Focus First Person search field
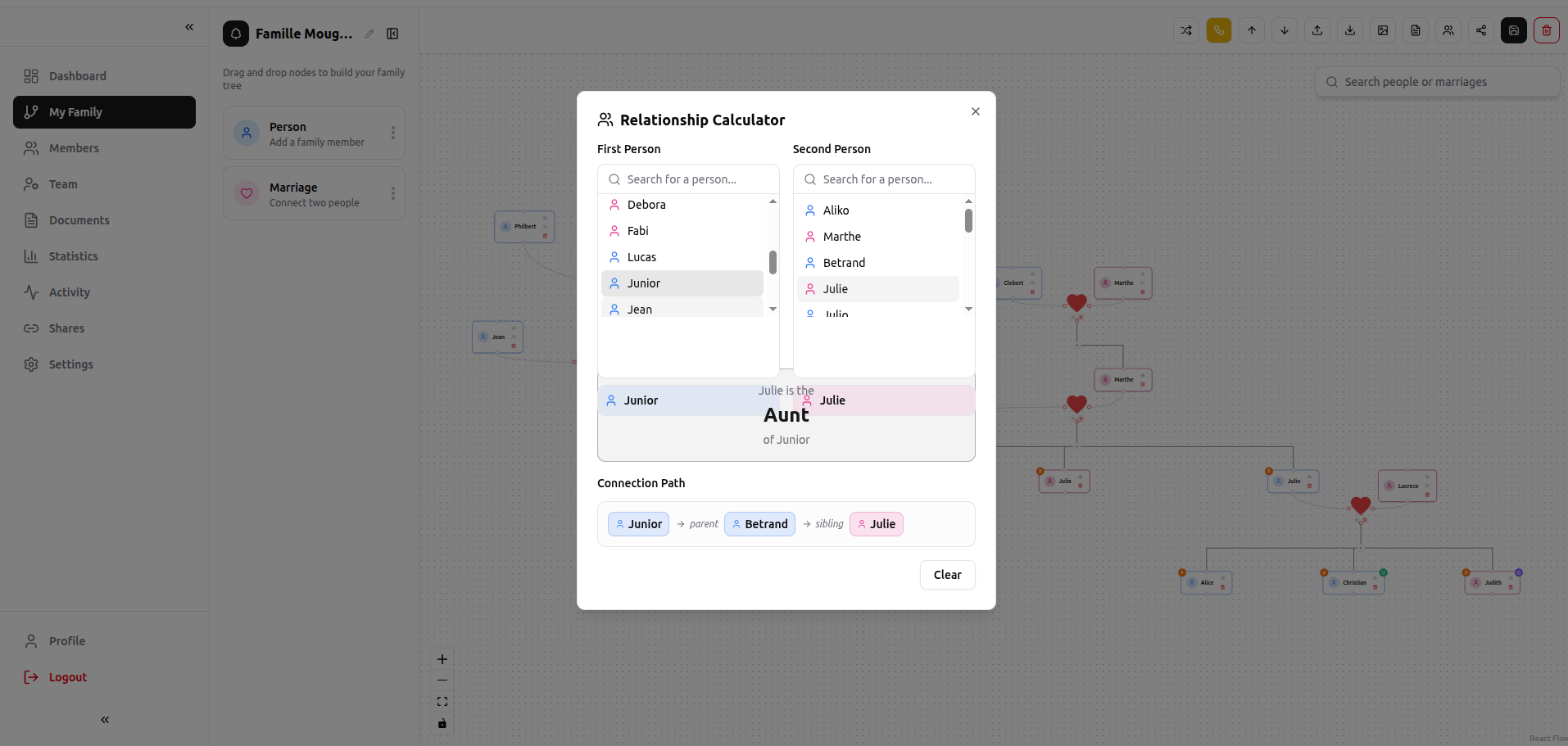Screen dimensions: 1568x746 point(688,179)
